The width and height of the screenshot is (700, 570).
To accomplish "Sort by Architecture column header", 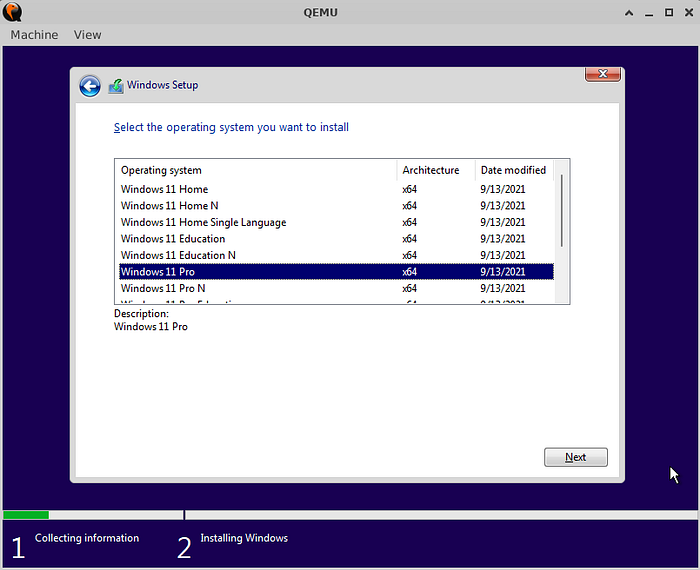I will [436, 170].
